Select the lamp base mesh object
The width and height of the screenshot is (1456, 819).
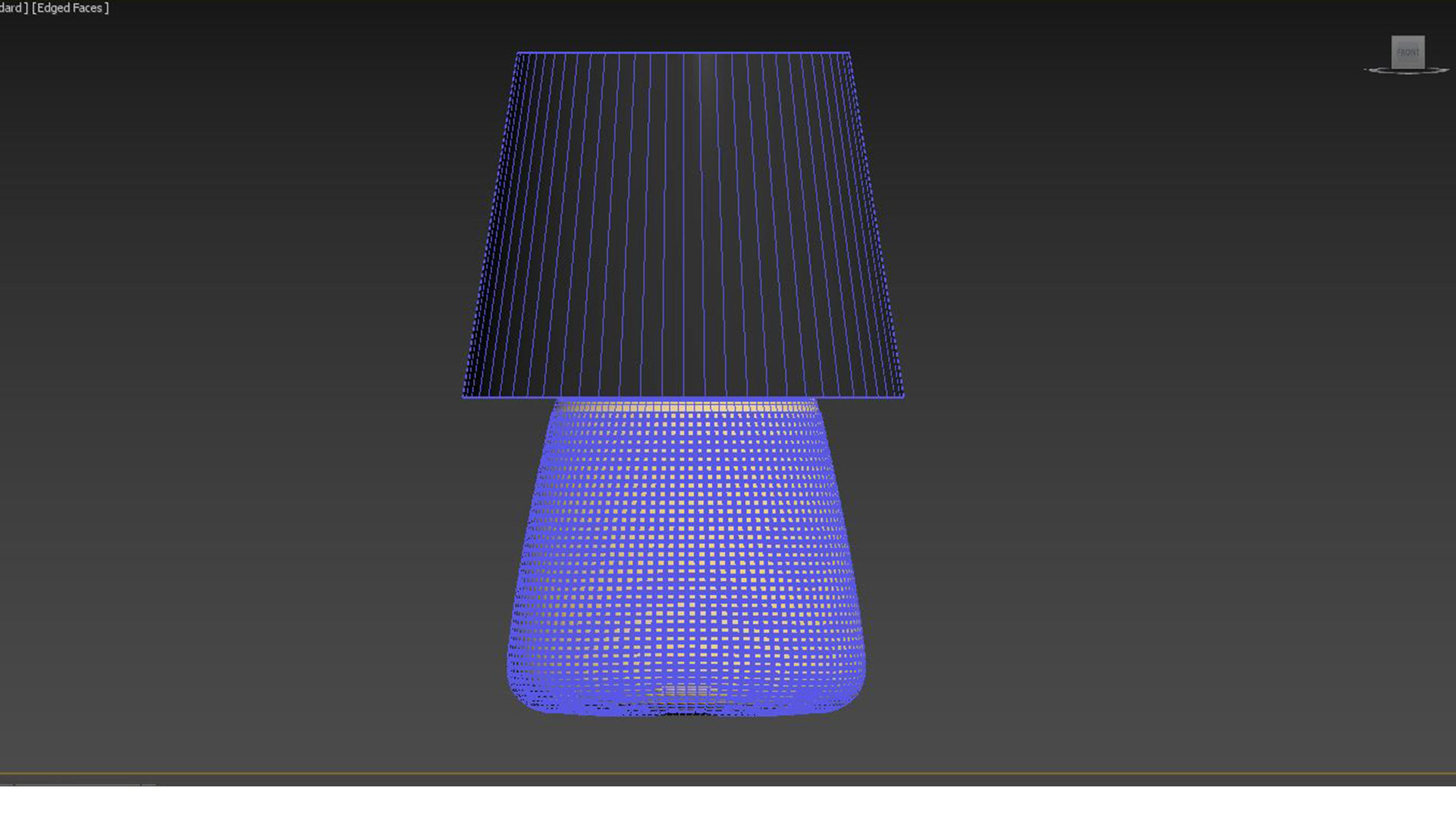(686, 557)
